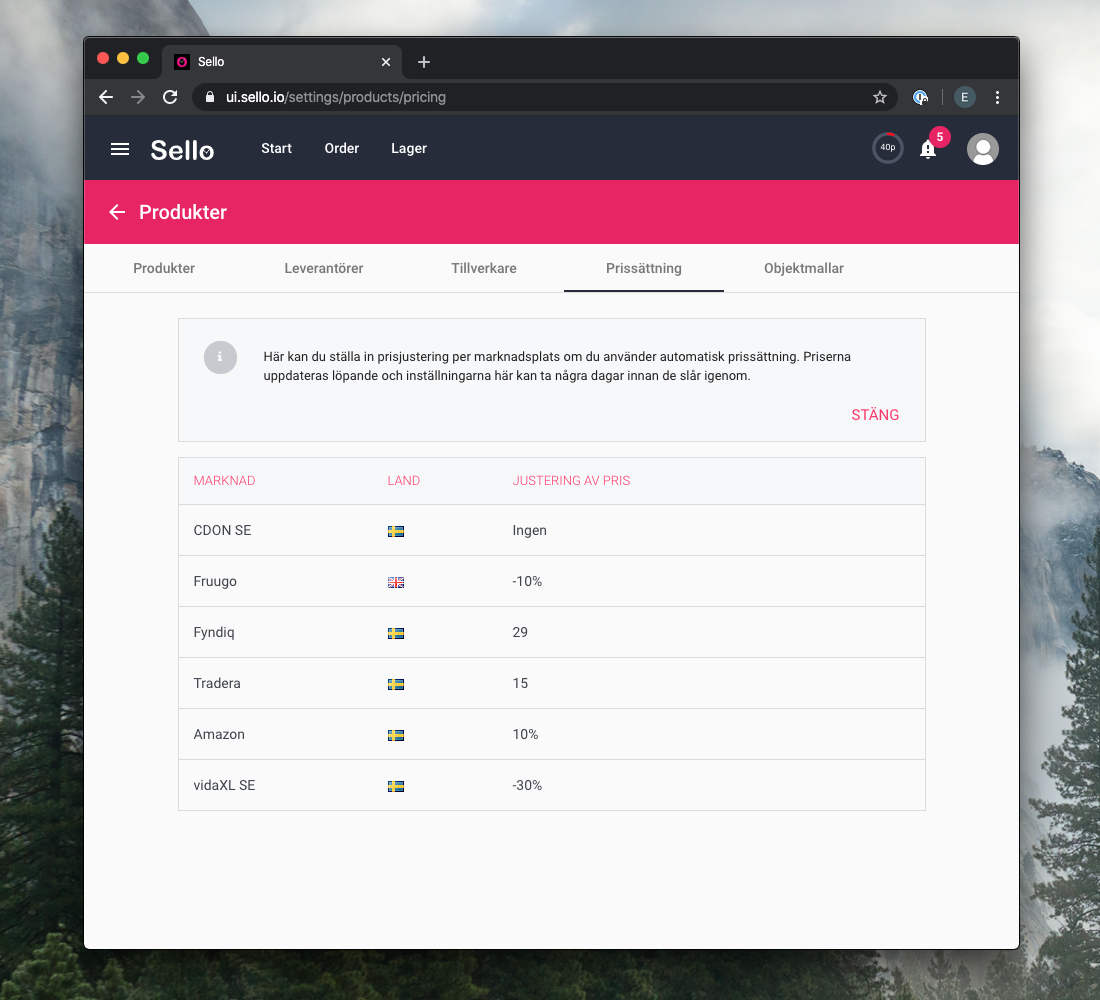
Task: Bookmark this page with the star icon
Action: point(880,97)
